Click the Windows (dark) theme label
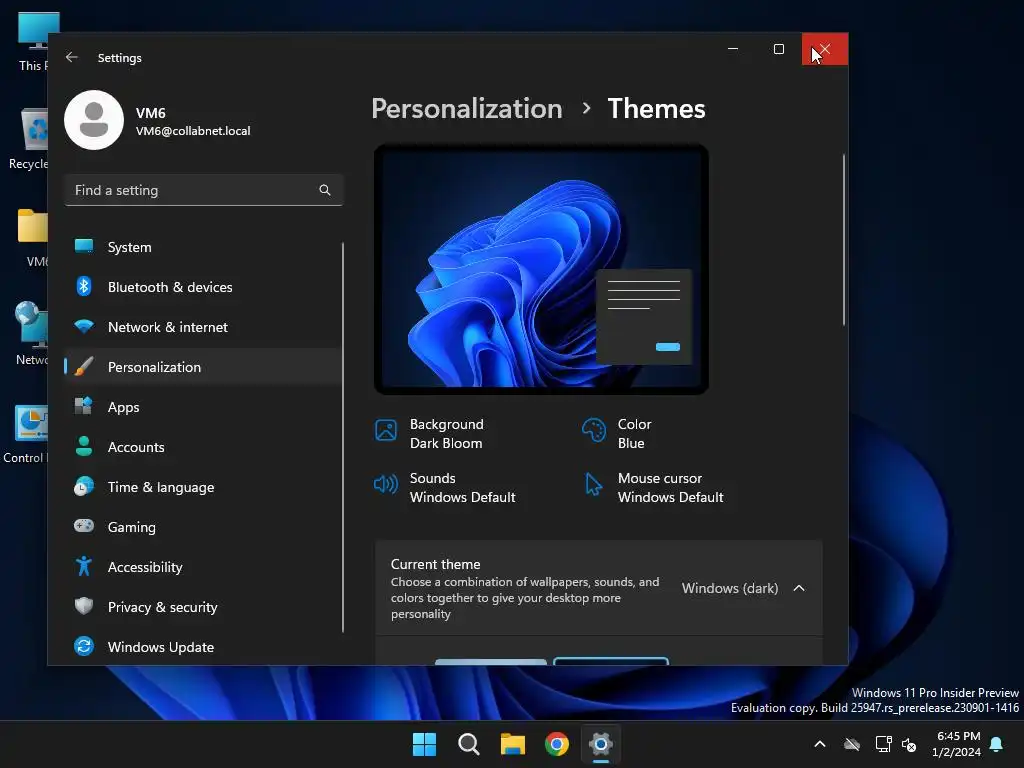Image resolution: width=1024 pixels, height=768 pixels. 730,588
